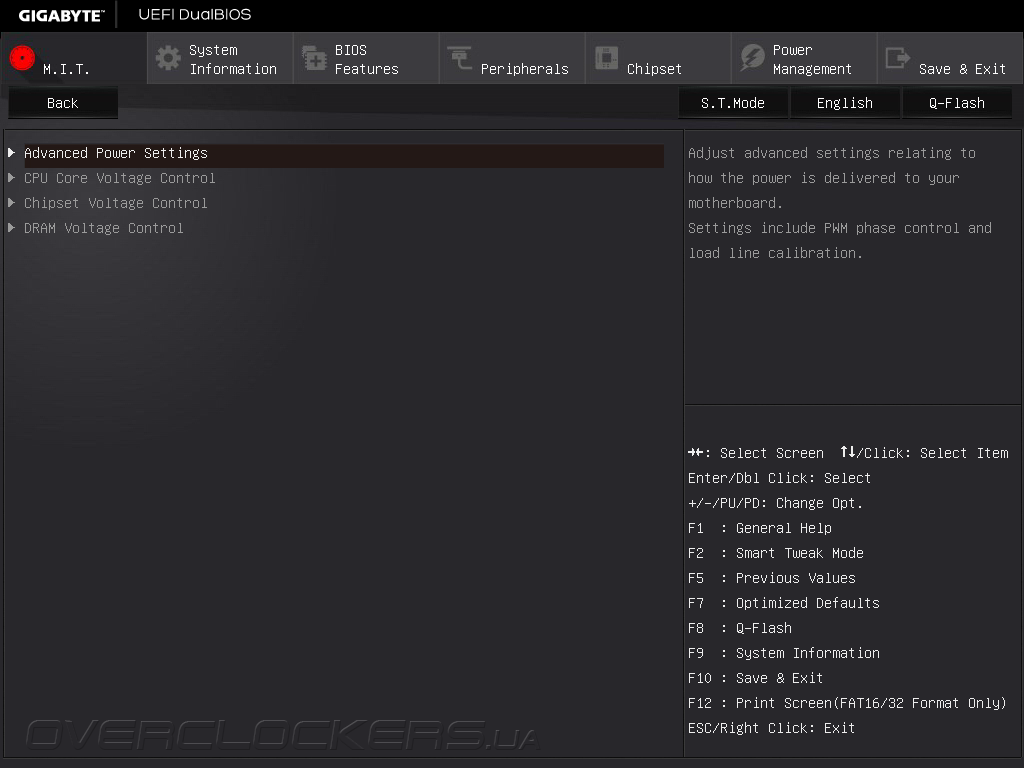Image resolution: width=1024 pixels, height=768 pixels.
Task: Click the Power Management lightning icon
Action: point(752,58)
